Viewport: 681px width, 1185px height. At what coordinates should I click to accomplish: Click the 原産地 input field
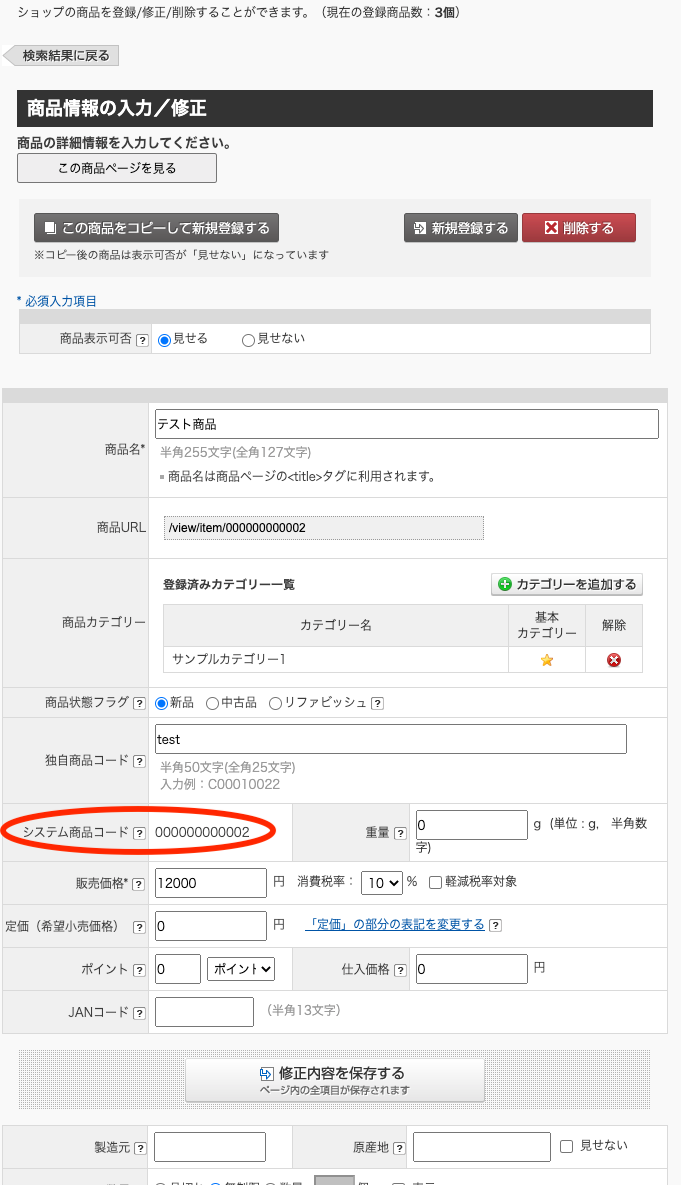tap(481, 1146)
